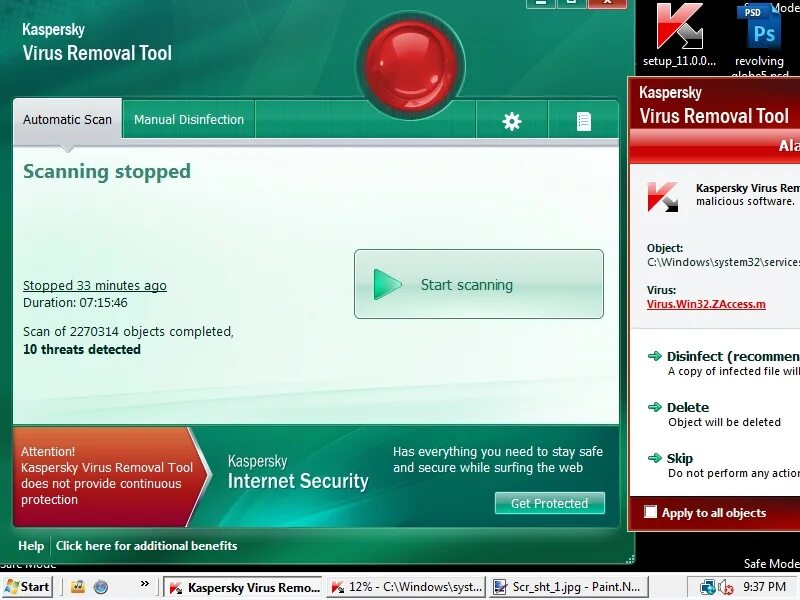Screen dimensions: 800x600
Task: Click the Scanning stopped heading
Action: tap(107, 171)
